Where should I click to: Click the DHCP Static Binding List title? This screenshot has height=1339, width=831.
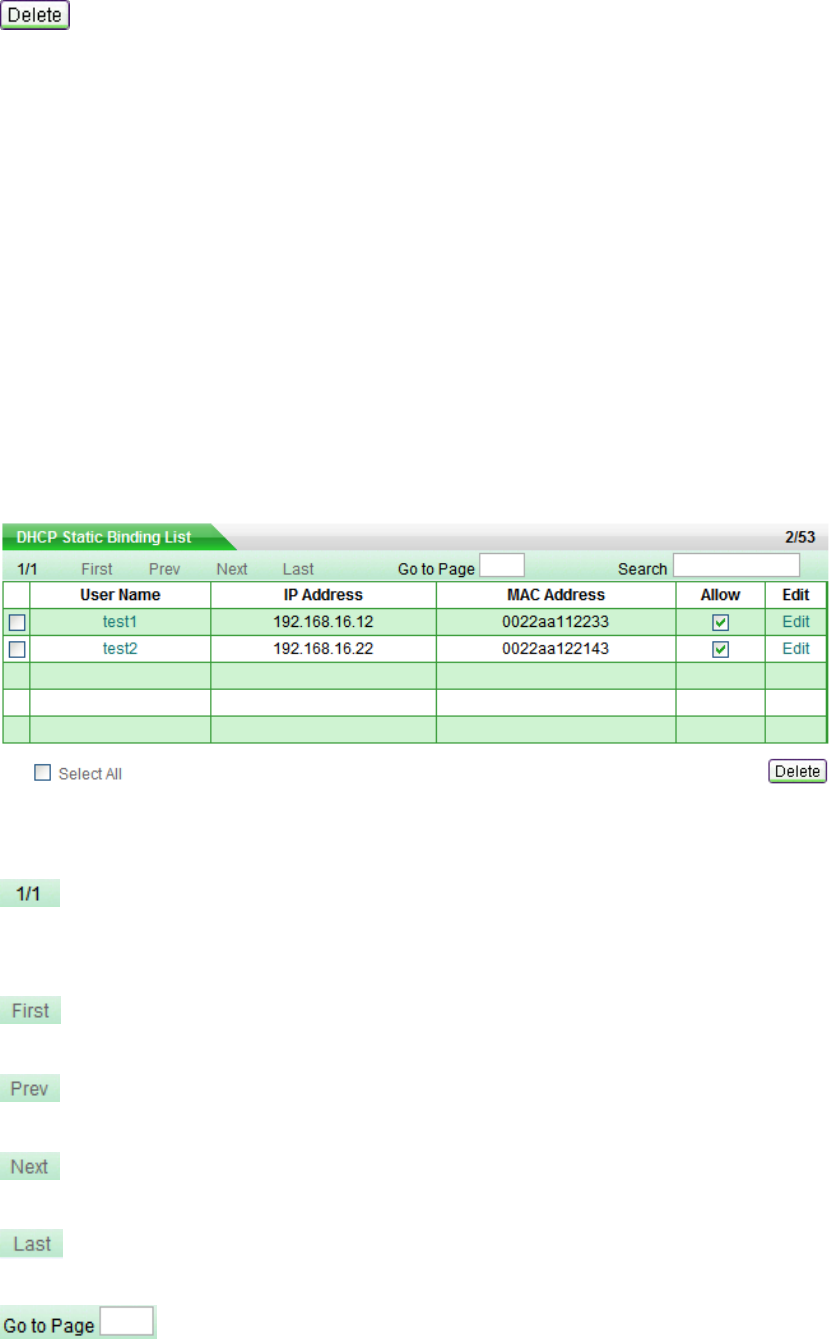[x=104, y=537]
